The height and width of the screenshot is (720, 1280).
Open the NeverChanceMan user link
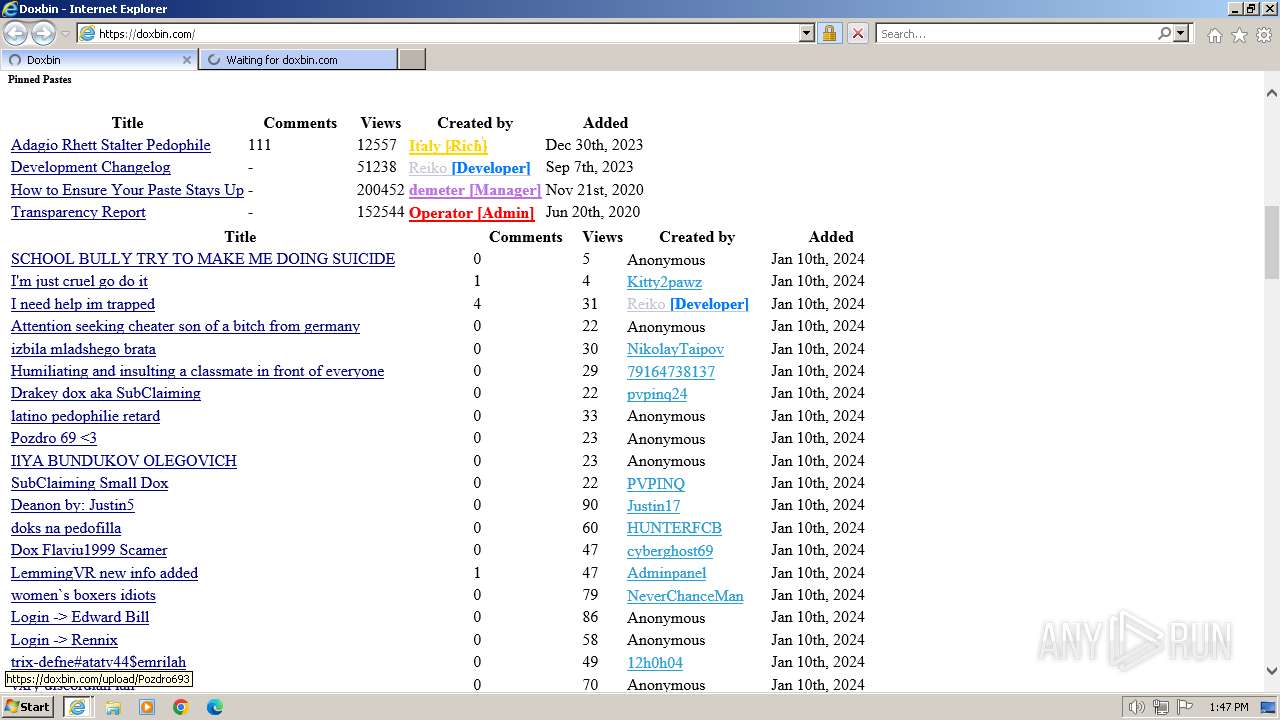point(685,596)
